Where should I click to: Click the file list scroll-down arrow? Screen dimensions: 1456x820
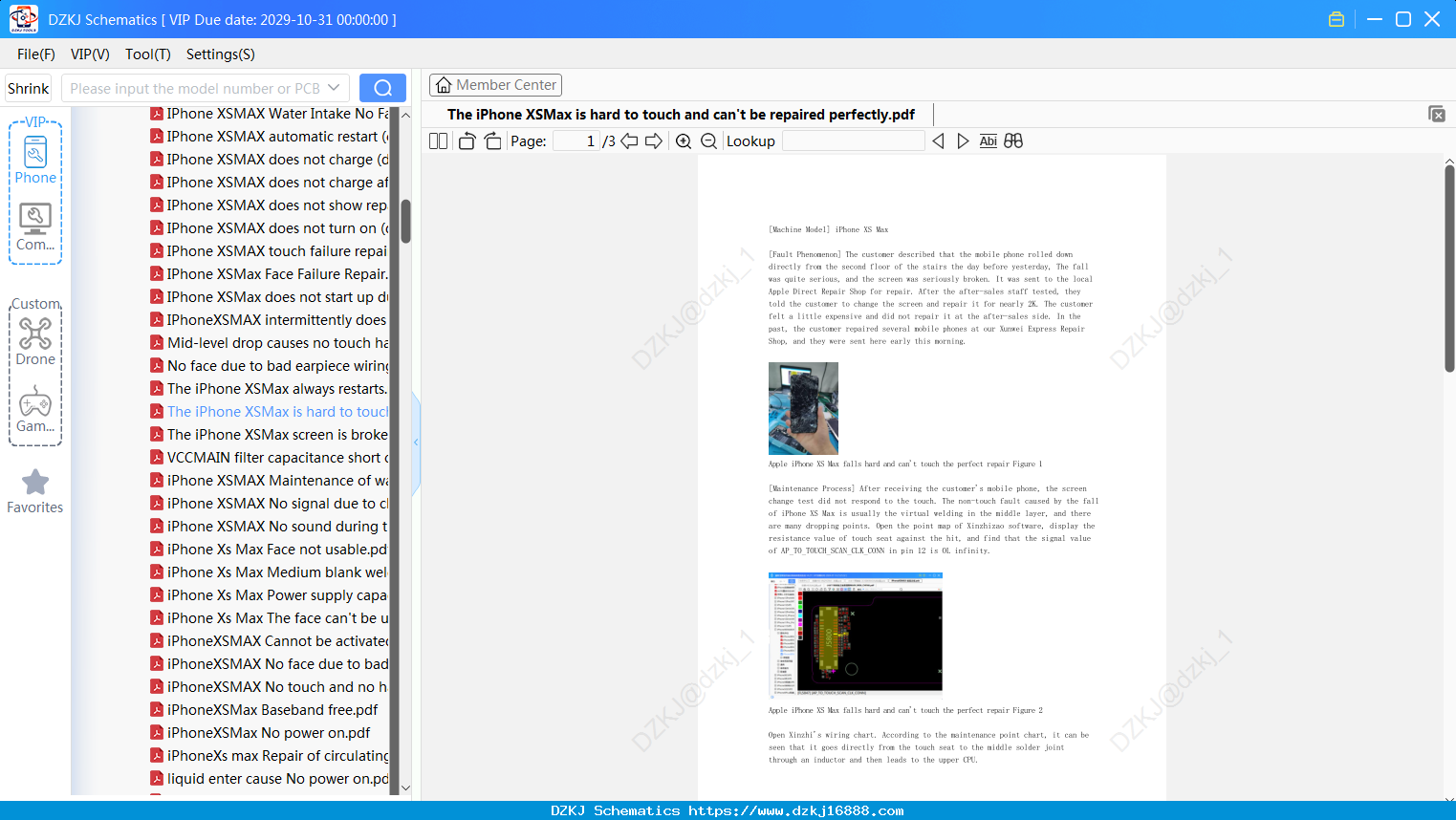tap(405, 788)
